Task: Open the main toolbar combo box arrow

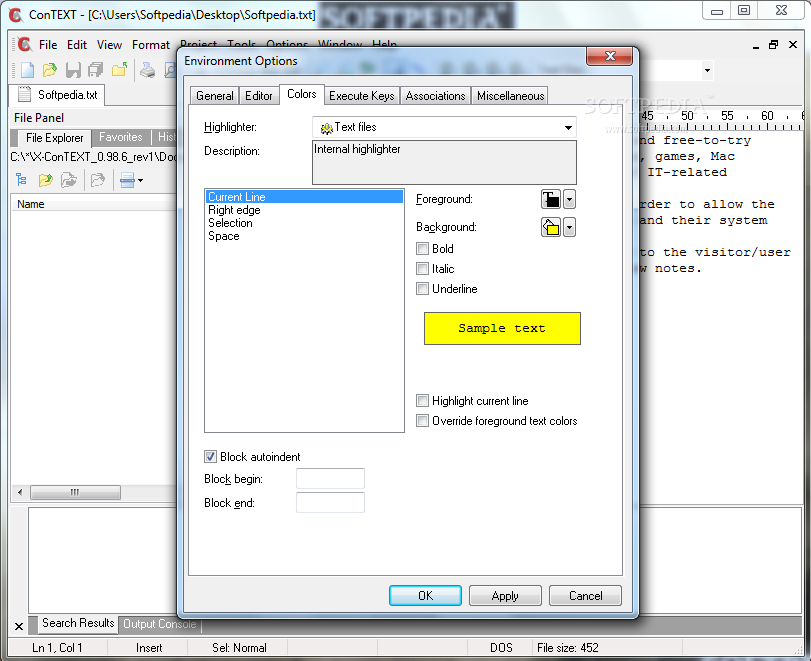Action: point(707,70)
